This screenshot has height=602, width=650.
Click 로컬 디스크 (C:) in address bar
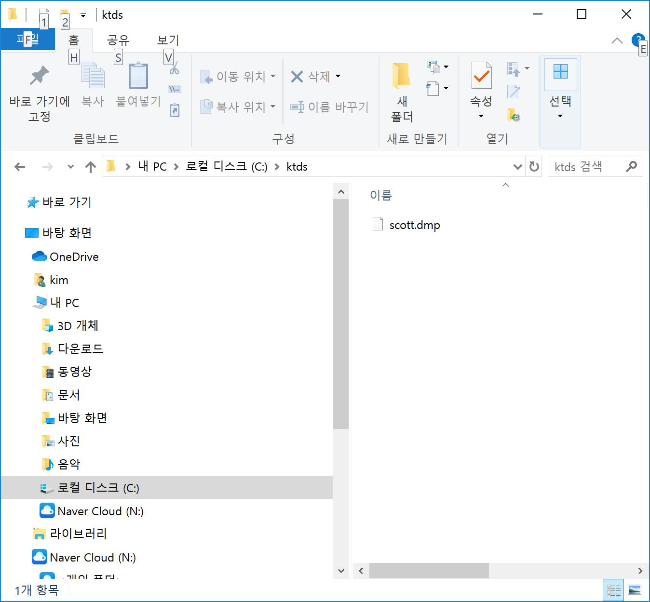pos(226,167)
